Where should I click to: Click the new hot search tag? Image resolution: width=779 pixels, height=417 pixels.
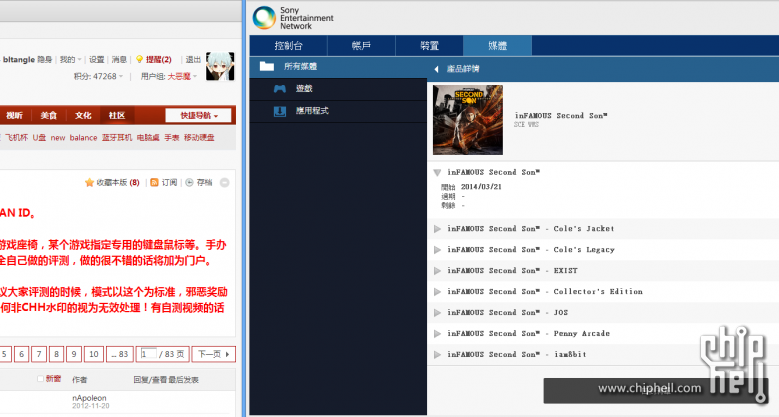click(58, 138)
